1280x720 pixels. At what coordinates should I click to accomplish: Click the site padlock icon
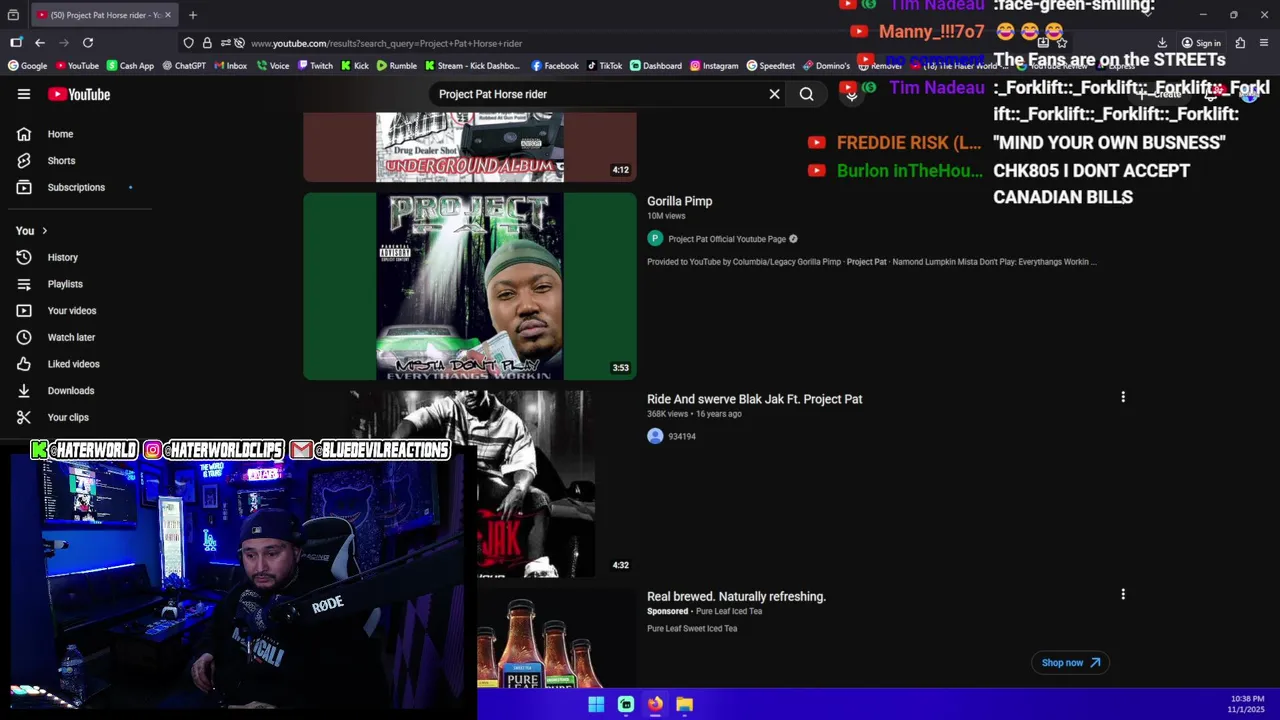[207, 43]
